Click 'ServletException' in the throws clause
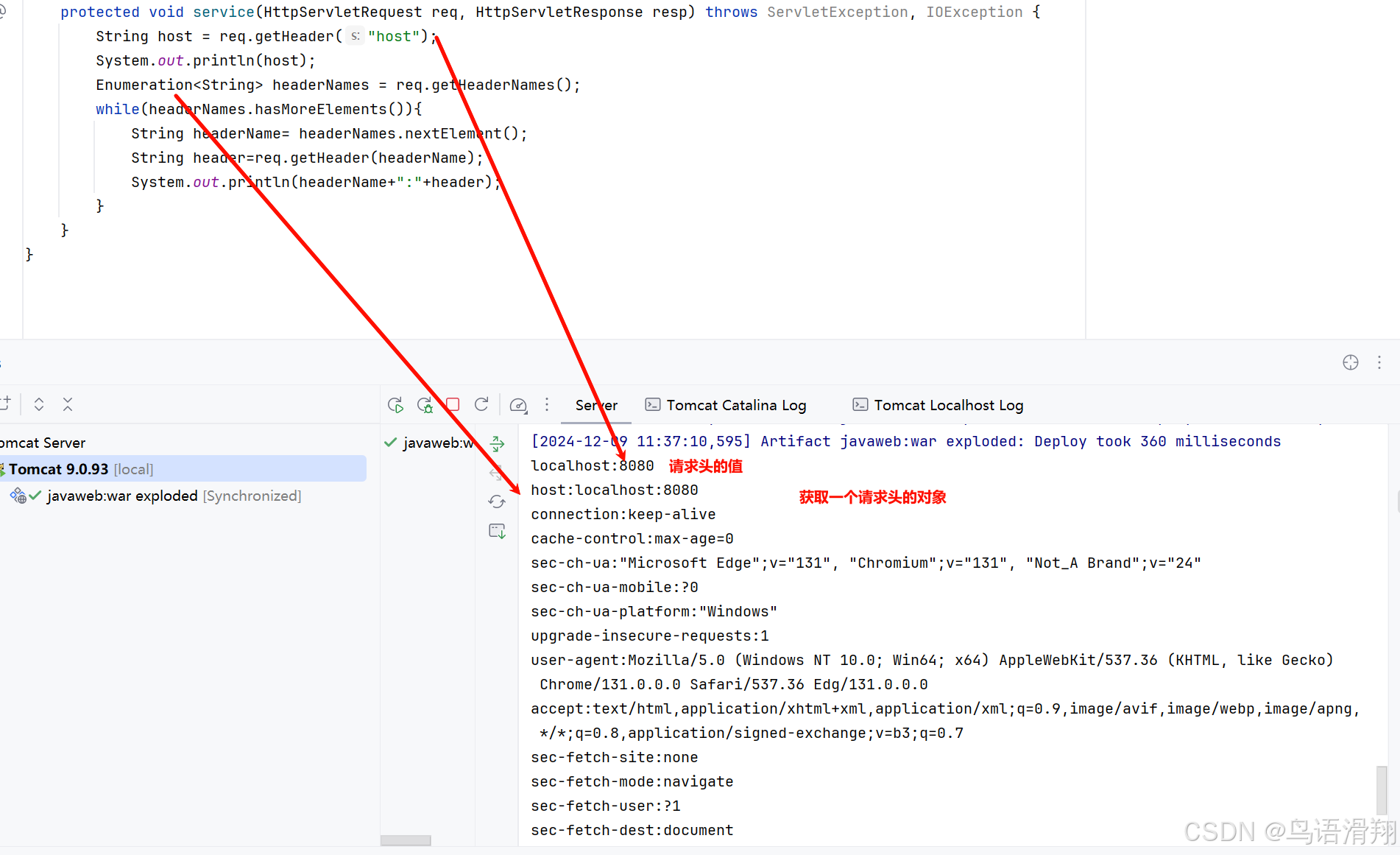1400x855 pixels. [838, 12]
